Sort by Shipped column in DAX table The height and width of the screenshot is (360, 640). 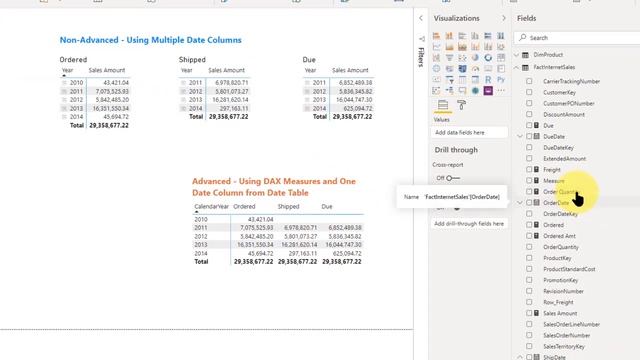coord(288,207)
